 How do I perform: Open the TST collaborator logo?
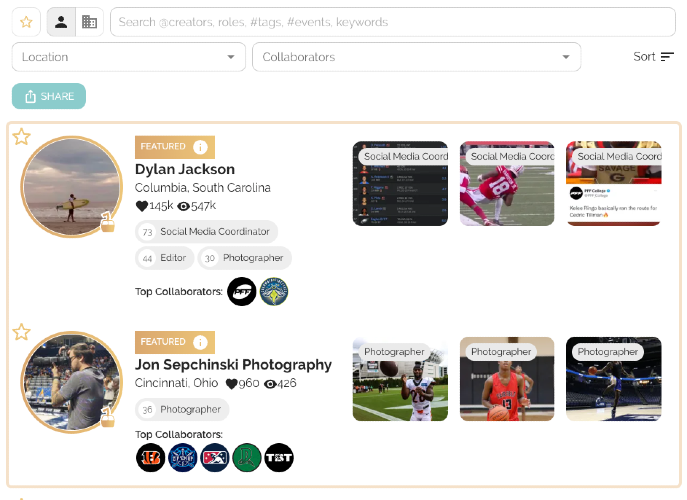coord(279,457)
